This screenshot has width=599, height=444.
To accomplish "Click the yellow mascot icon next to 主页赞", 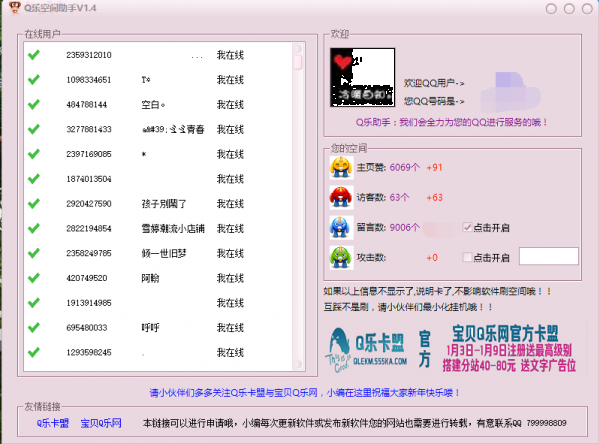I will coord(341,167).
